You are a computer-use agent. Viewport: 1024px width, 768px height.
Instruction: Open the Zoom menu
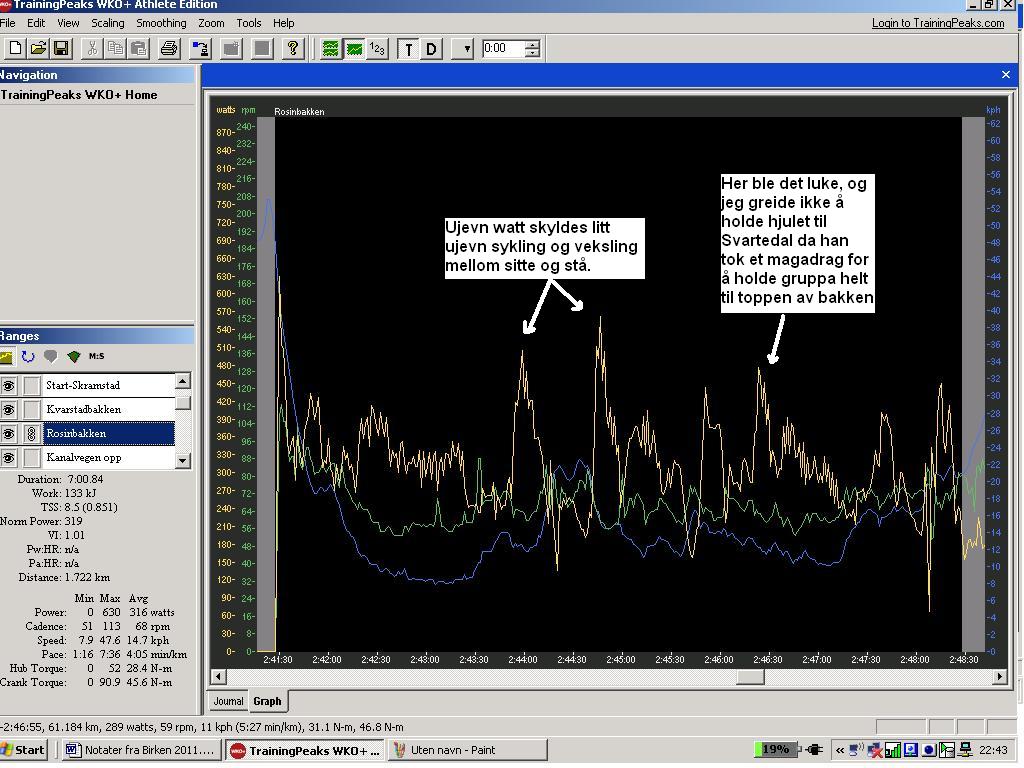tap(211, 23)
